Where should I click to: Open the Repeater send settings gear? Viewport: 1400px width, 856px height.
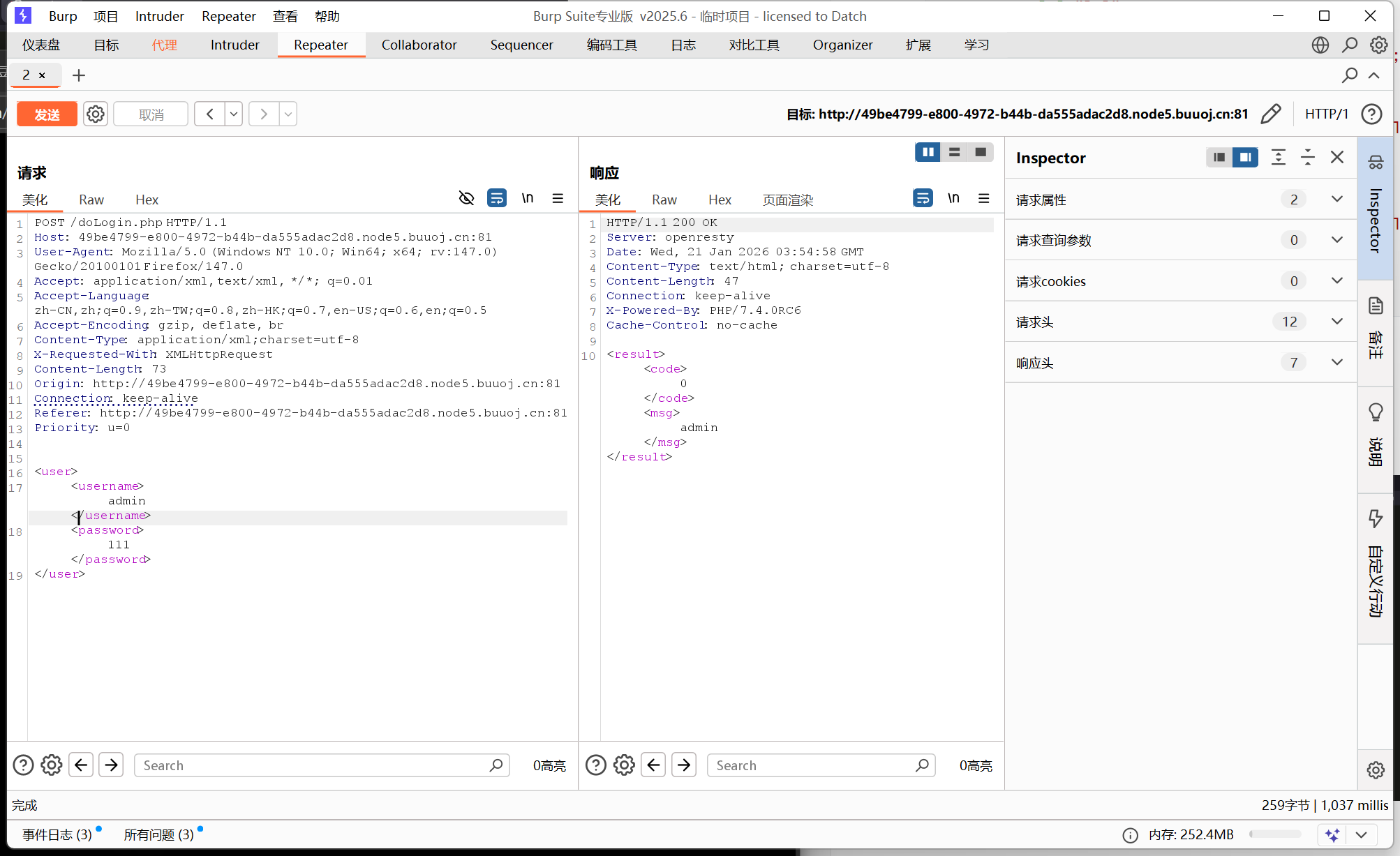pyautogui.click(x=96, y=114)
